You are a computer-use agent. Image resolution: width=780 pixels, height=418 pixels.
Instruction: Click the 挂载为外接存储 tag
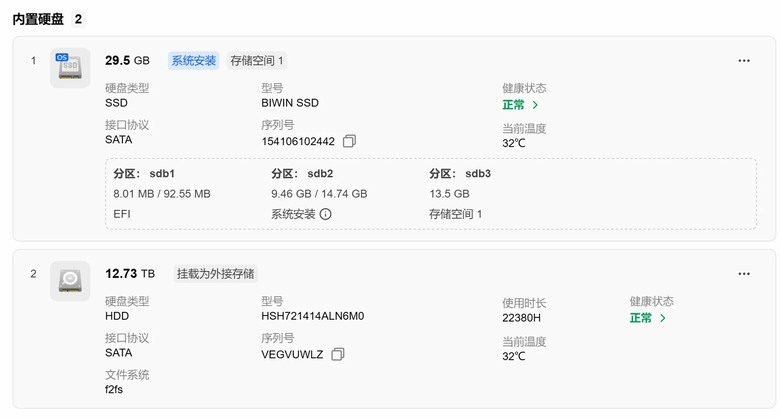click(215, 274)
